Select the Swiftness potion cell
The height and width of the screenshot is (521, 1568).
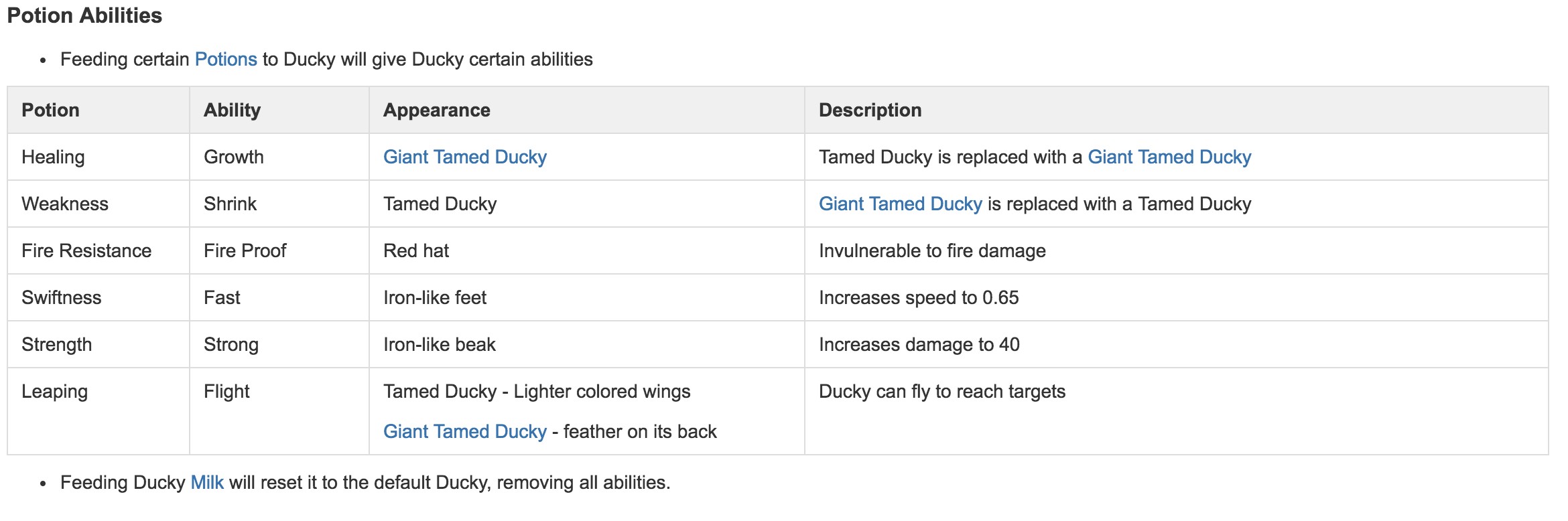(x=61, y=297)
